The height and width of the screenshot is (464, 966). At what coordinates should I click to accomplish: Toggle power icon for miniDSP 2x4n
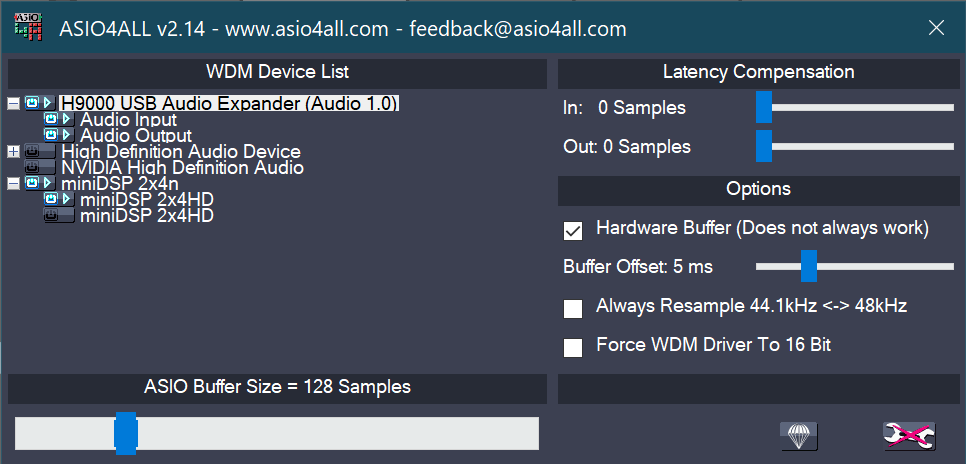click(x=32, y=184)
